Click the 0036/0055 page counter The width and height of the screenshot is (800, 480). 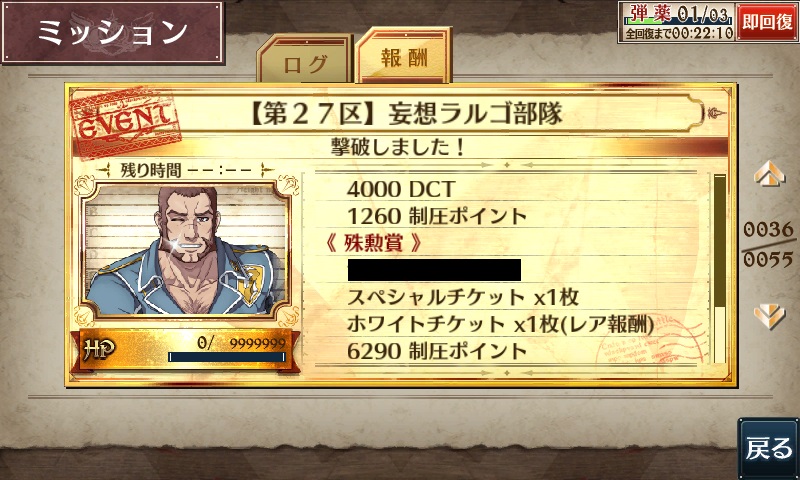768,244
